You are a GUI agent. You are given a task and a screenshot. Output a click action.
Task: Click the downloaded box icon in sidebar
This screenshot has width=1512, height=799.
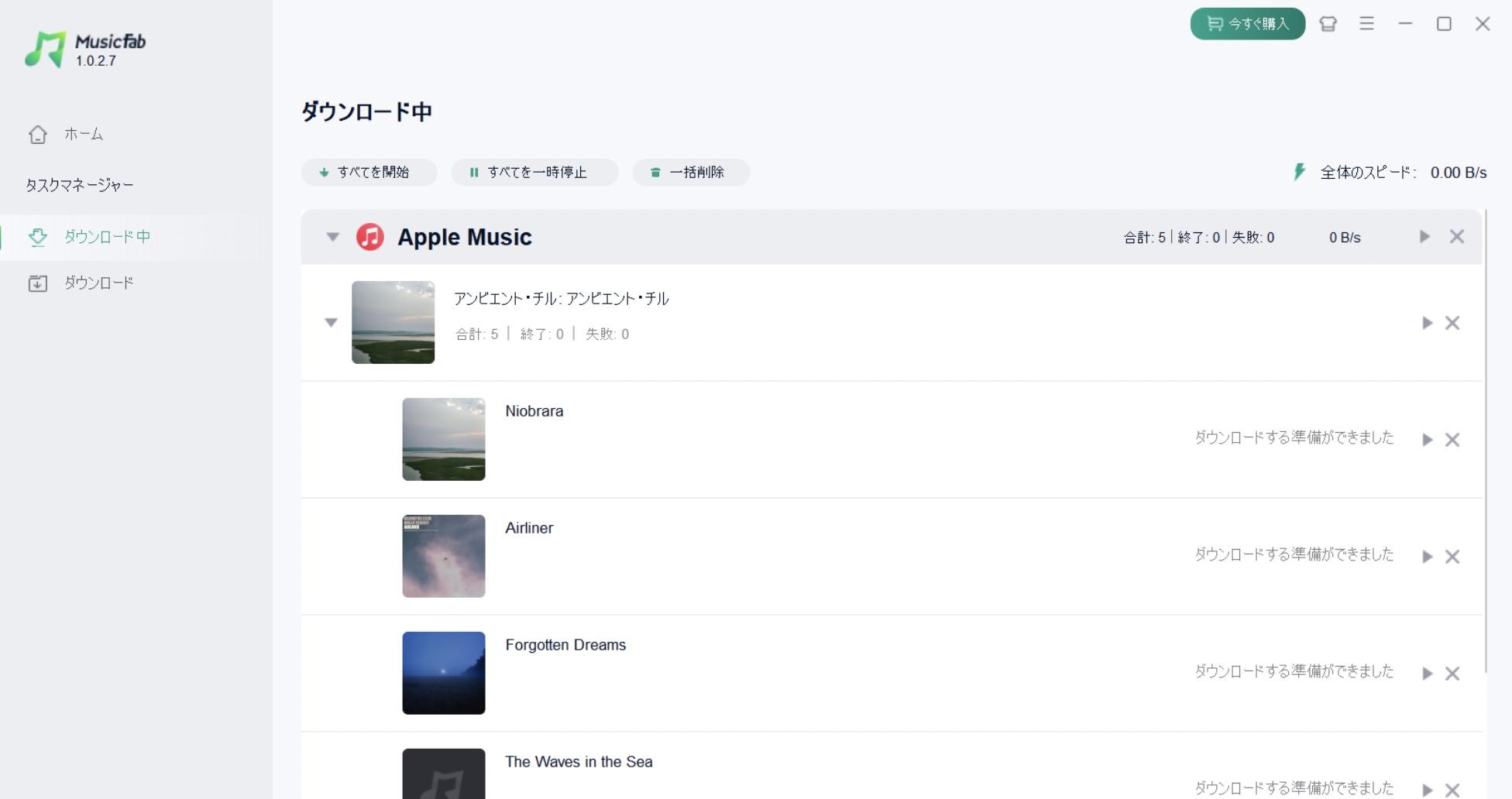coord(38,283)
